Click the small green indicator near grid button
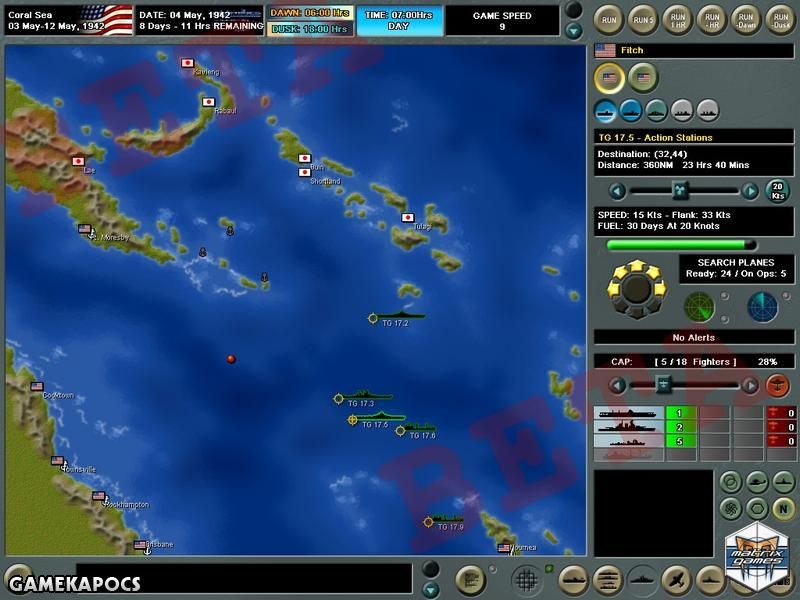The width and height of the screenshot is (800, 600). click(549, 568)
